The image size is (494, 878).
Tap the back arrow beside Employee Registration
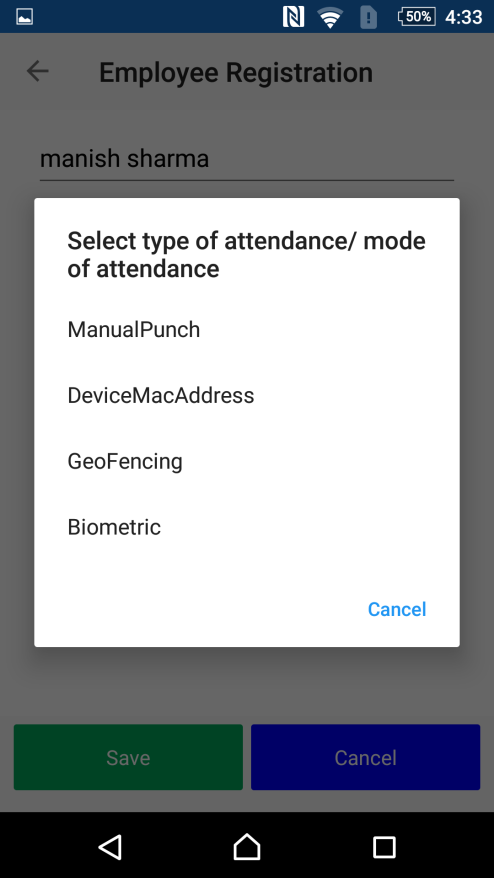click(x=38, y=72)
